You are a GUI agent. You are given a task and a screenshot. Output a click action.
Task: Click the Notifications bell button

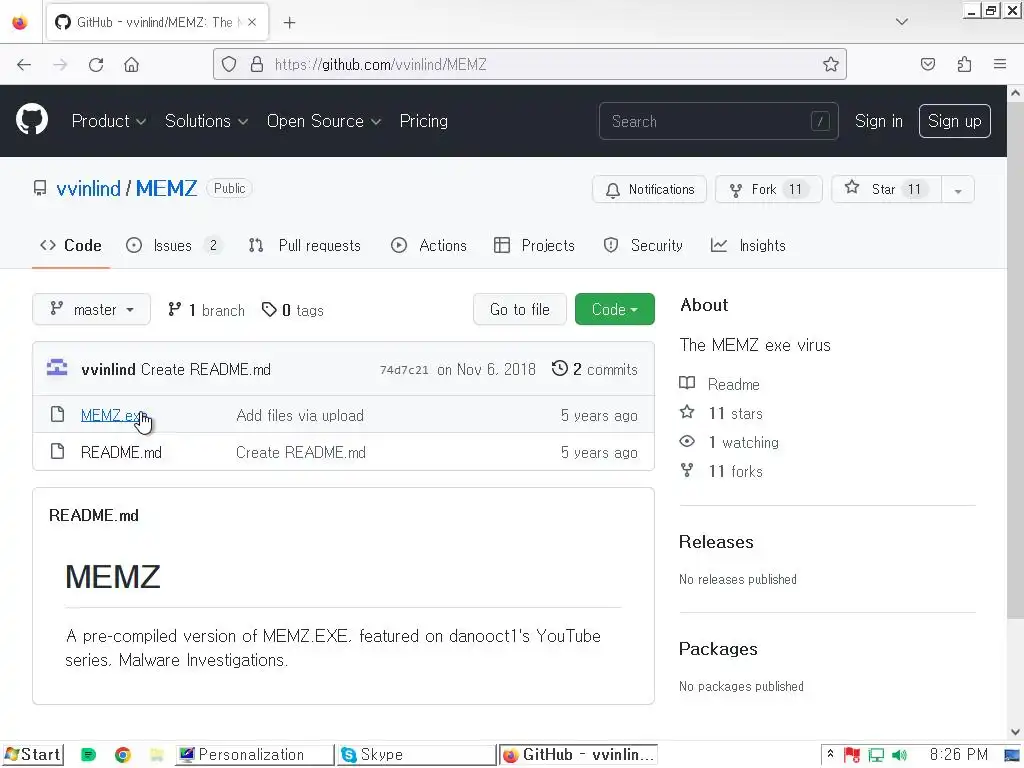[648, 189]
